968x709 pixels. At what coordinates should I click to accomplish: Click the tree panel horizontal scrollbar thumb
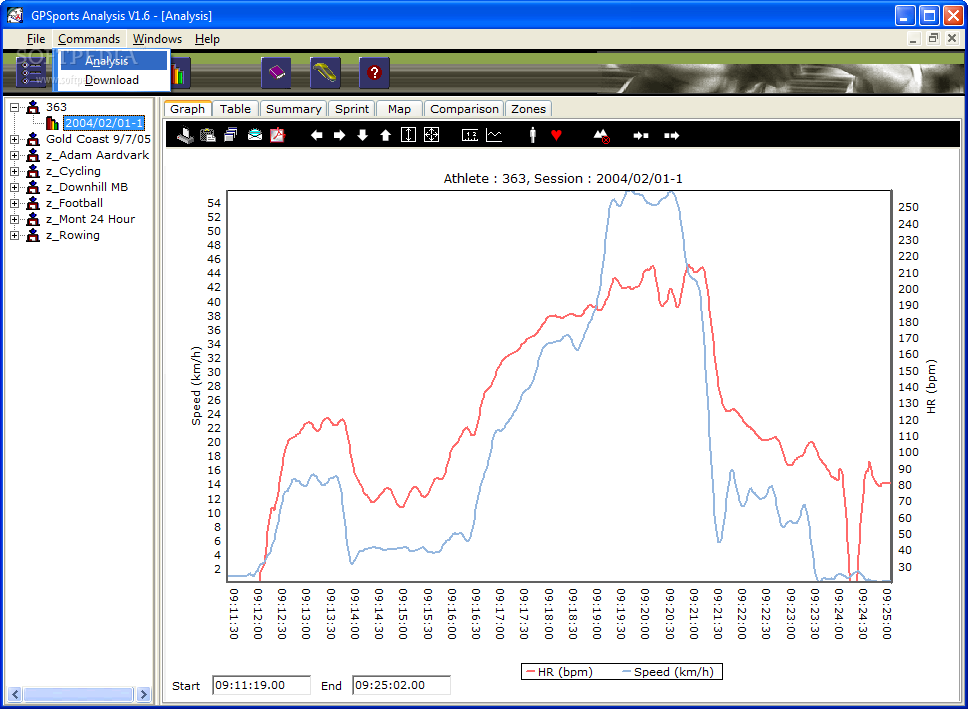[78, 694]
